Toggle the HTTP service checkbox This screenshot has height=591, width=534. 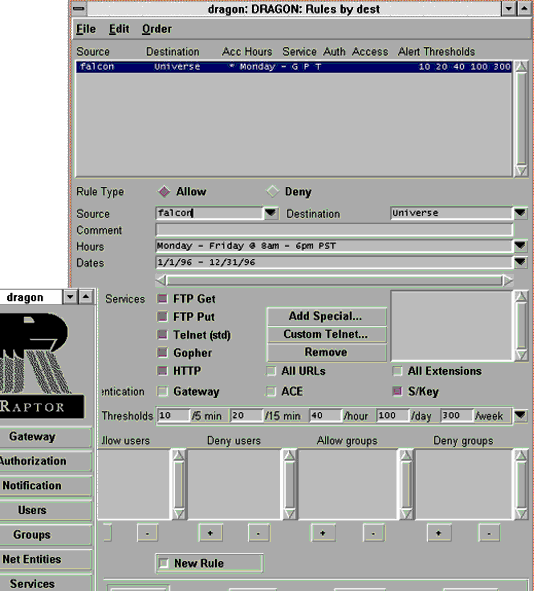[x=162, y=371]
